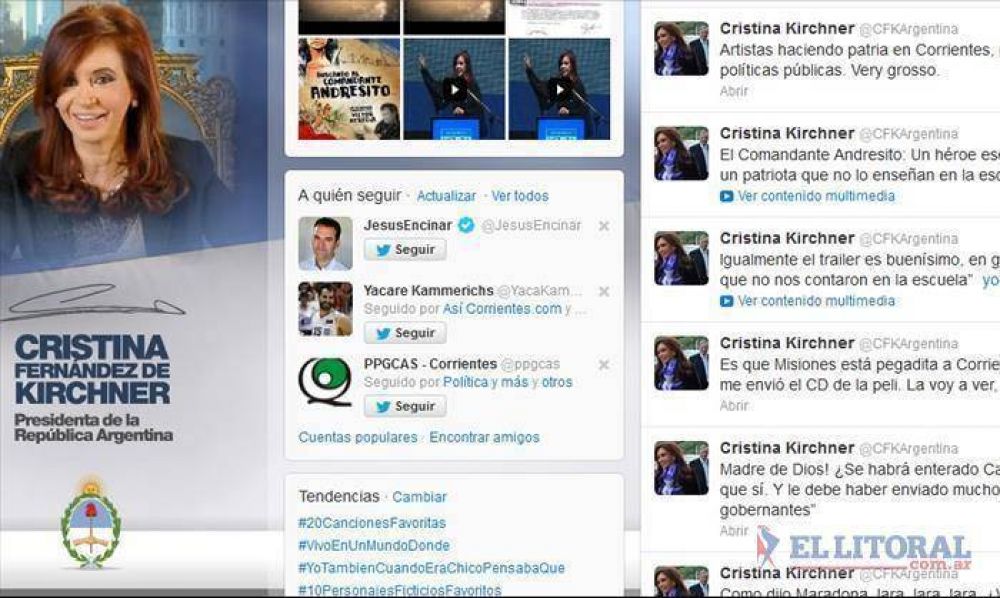Viewport: 1000px width, 598px height.
Task: Open the Así Corrientes.com follower link
Action: click(502, 309)
